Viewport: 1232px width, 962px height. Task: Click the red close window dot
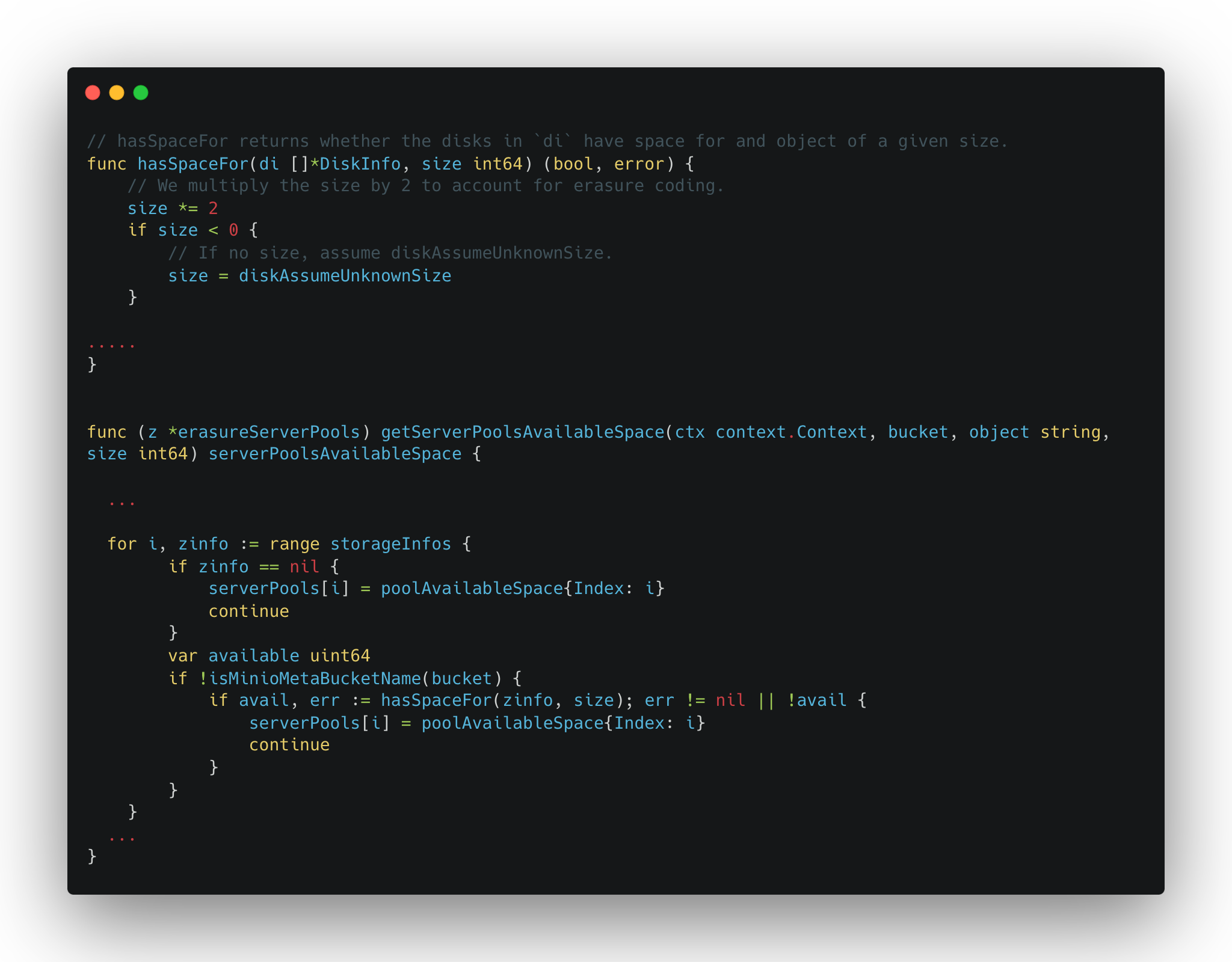(93, 93)
